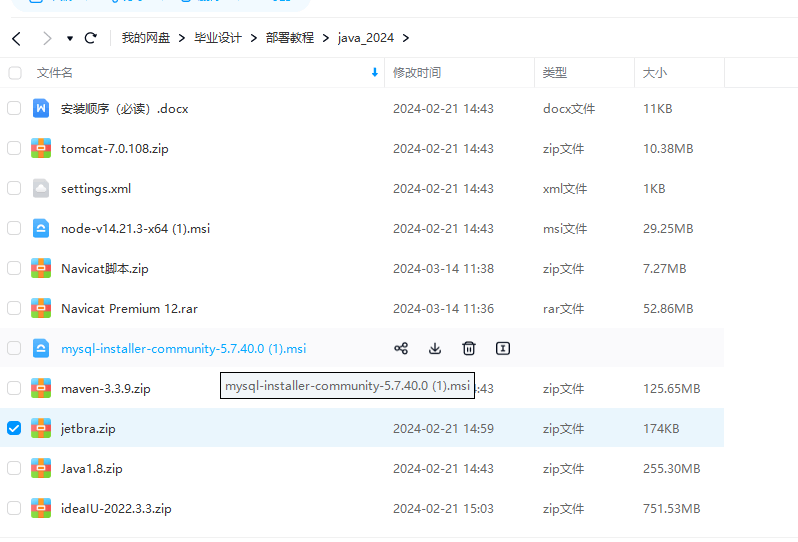Sort by the 修改时间 column header

417,73
